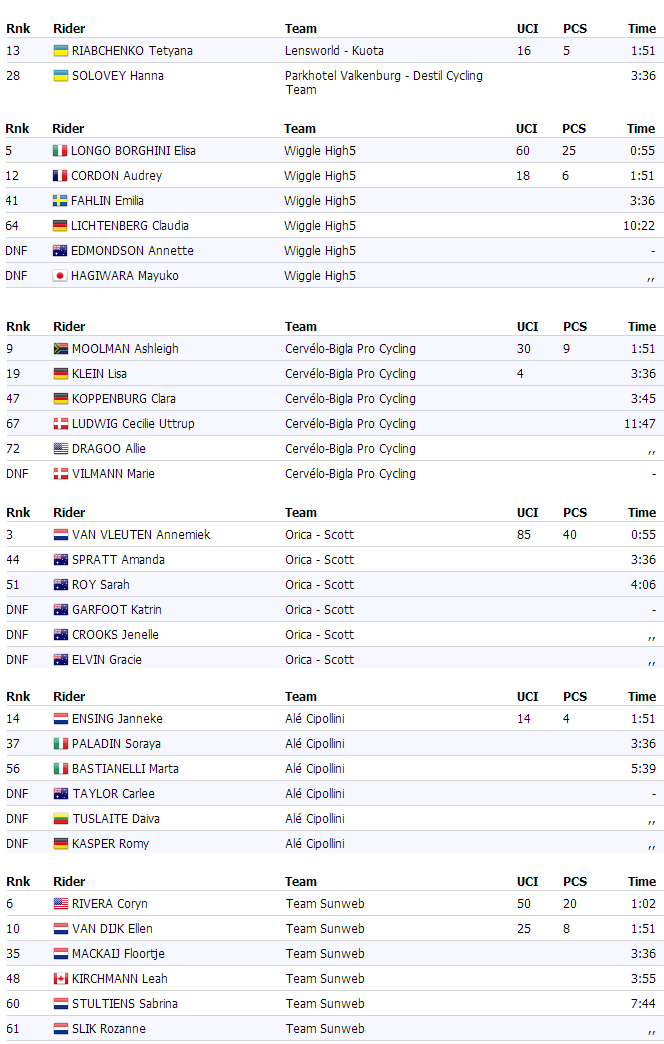This screenshot has width=664, height=1044.
Task: Click the Swedish flag beside FAHLIN Emilia
Action: coord(60,201)
